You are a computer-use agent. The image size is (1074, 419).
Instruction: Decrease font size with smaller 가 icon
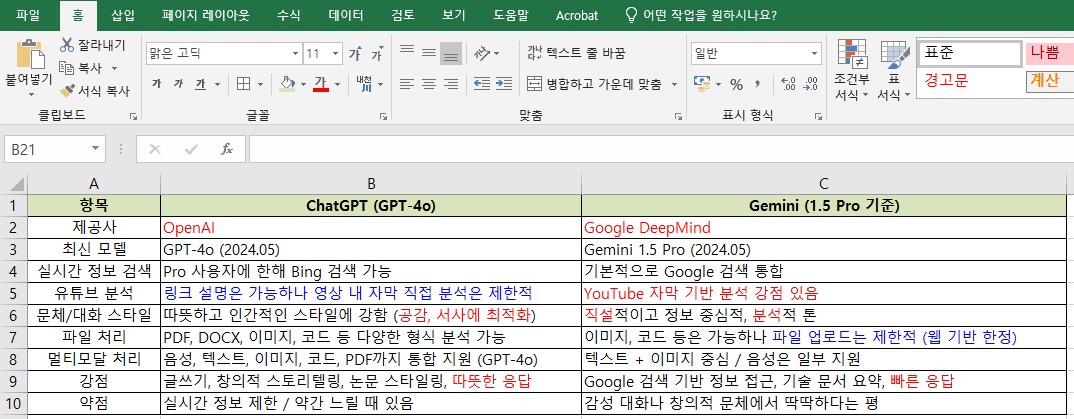(x=377, y=53)
